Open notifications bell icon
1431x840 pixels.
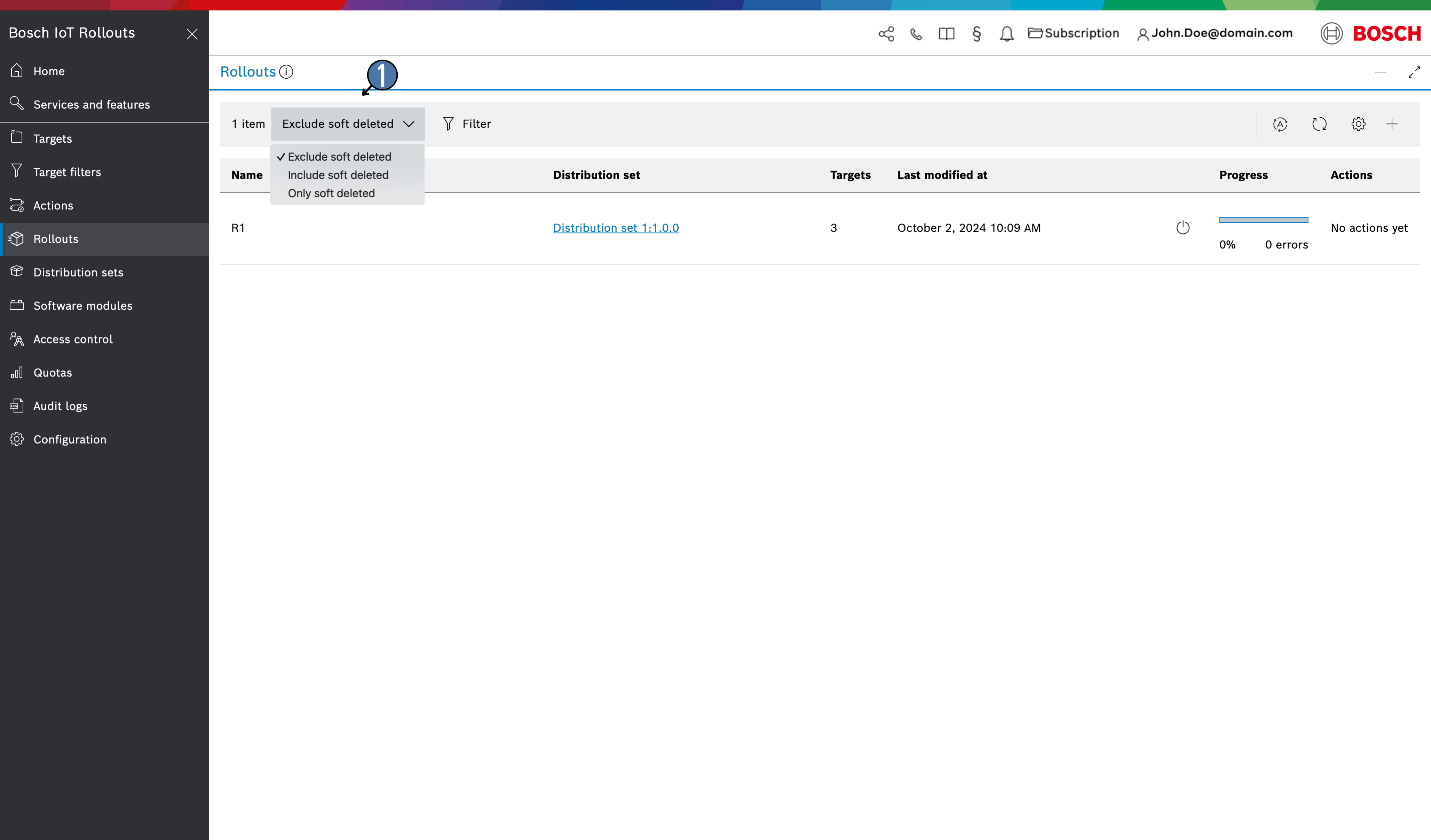(x=1007, y=34)
